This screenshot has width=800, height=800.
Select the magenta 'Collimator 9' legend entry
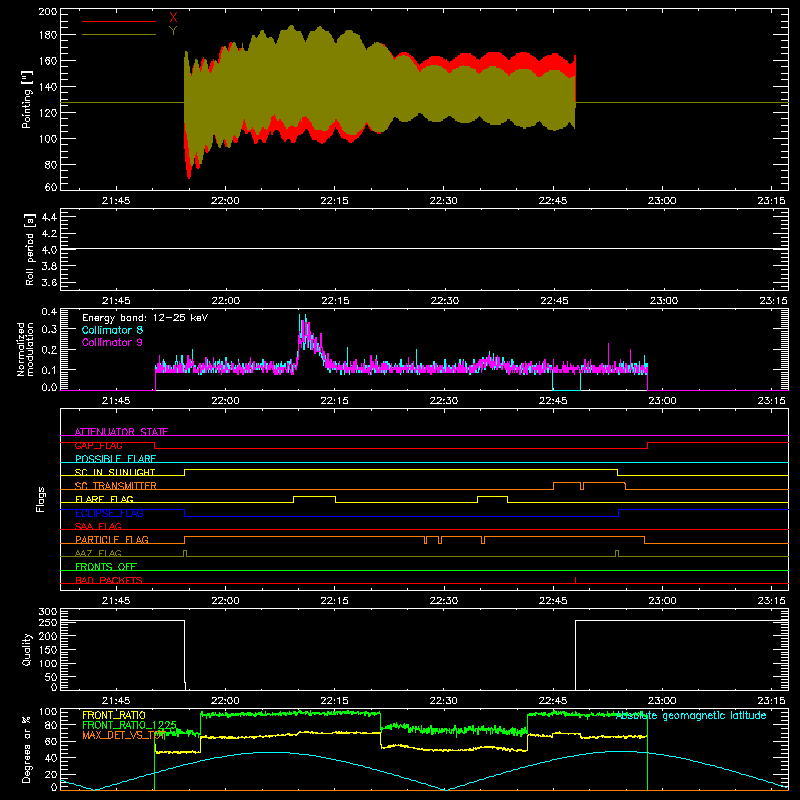[x=112, y=342]
